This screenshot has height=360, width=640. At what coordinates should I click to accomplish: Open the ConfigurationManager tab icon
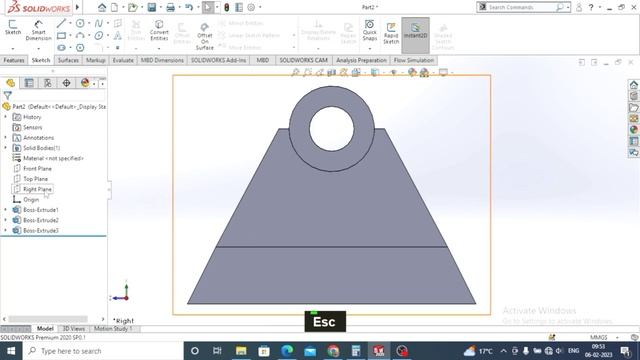click(48, 83)
